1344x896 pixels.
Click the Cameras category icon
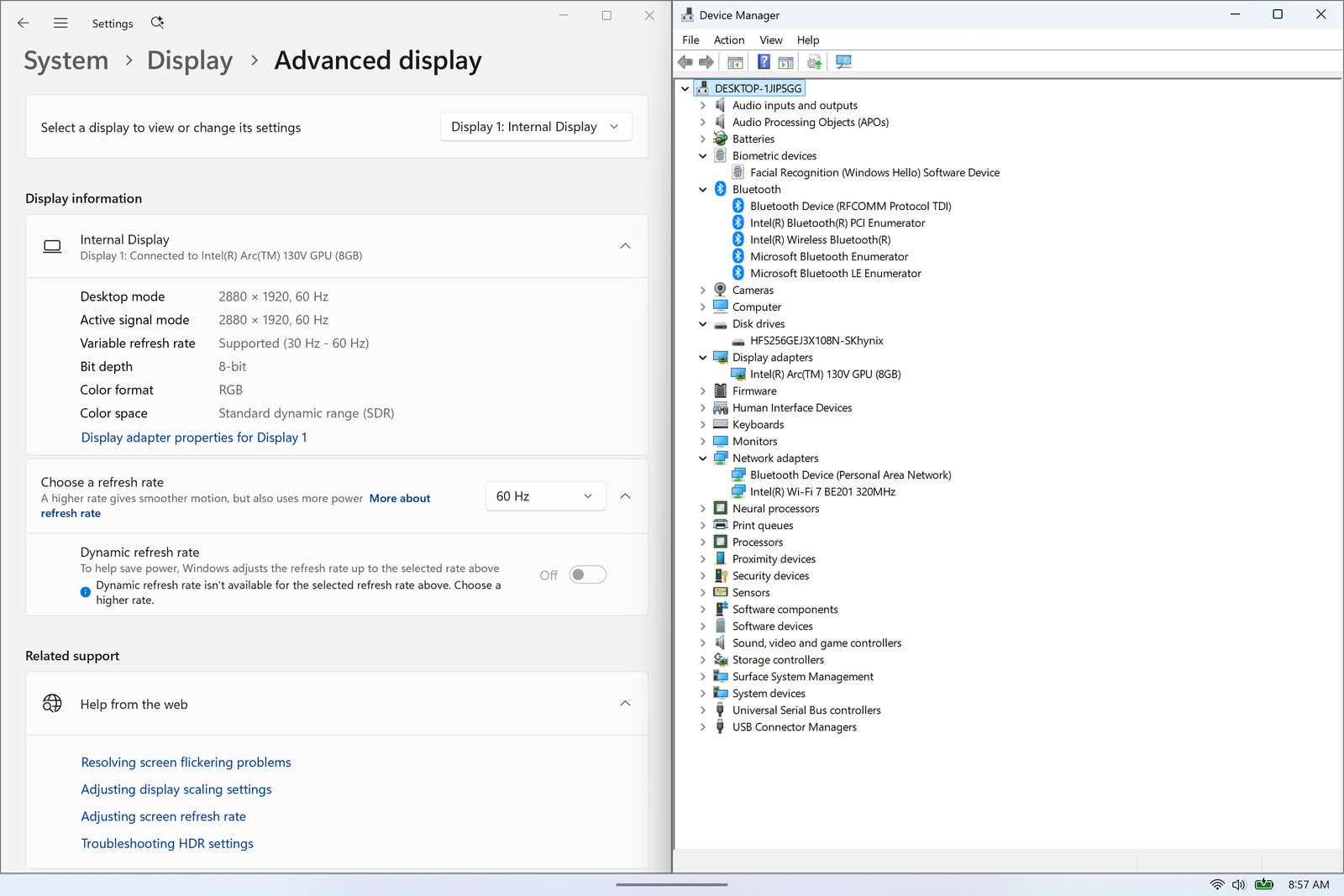[720, 290]
